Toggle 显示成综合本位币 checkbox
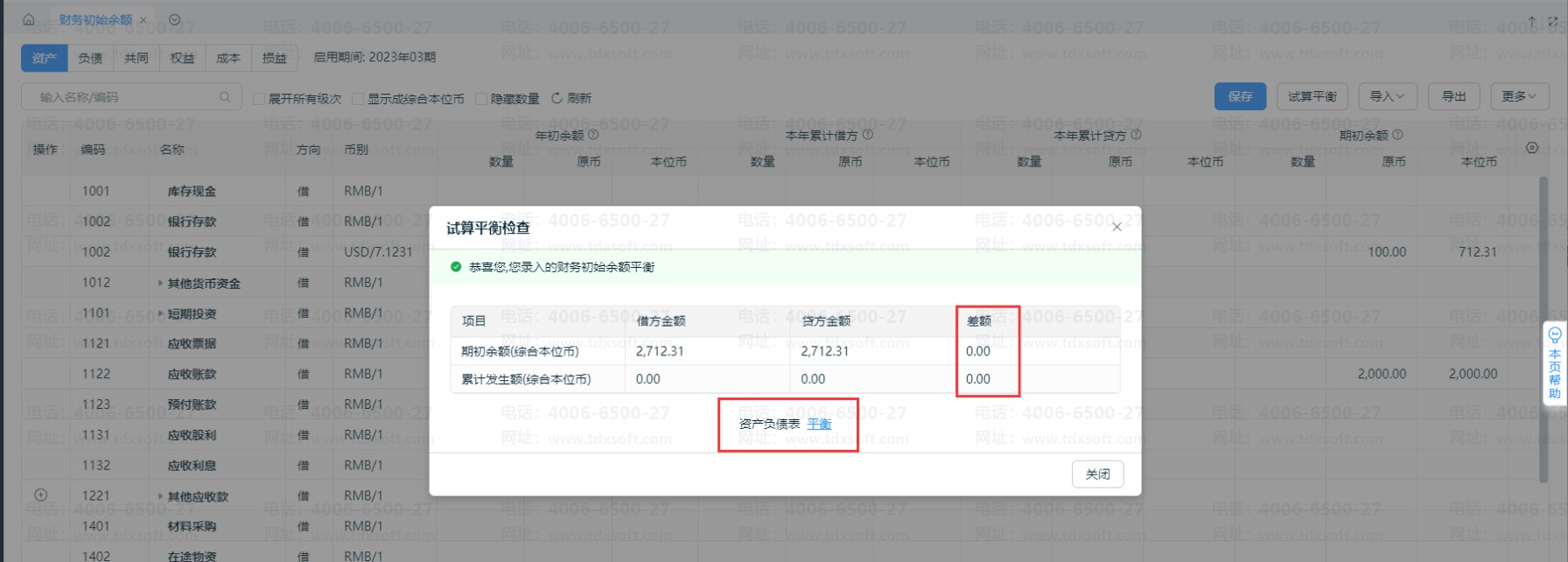 click(358, 99)
